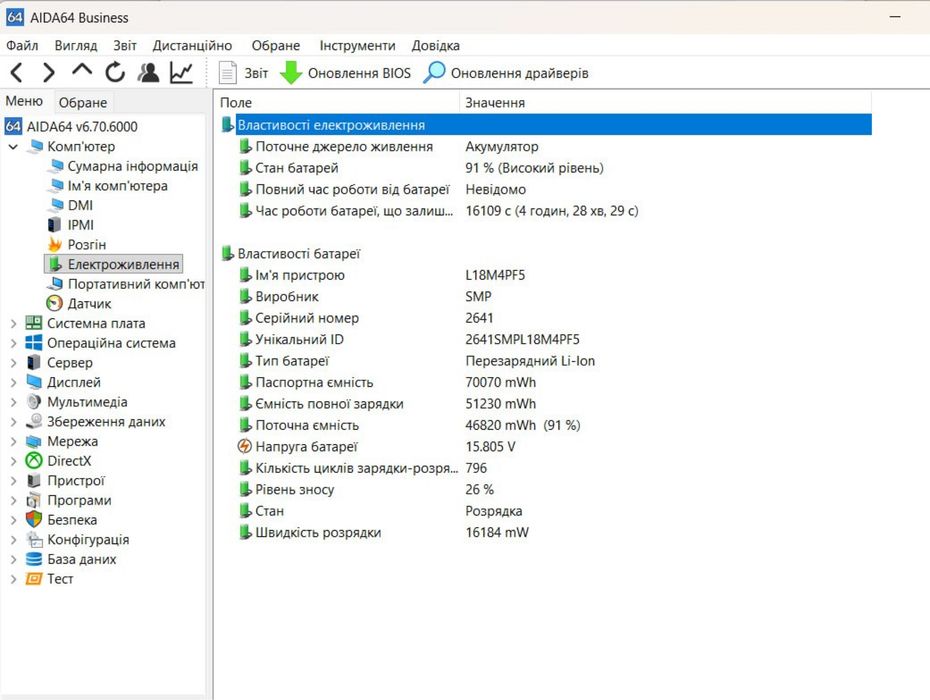
Task: Select IPMI item in tree
Action: [80, 225]
